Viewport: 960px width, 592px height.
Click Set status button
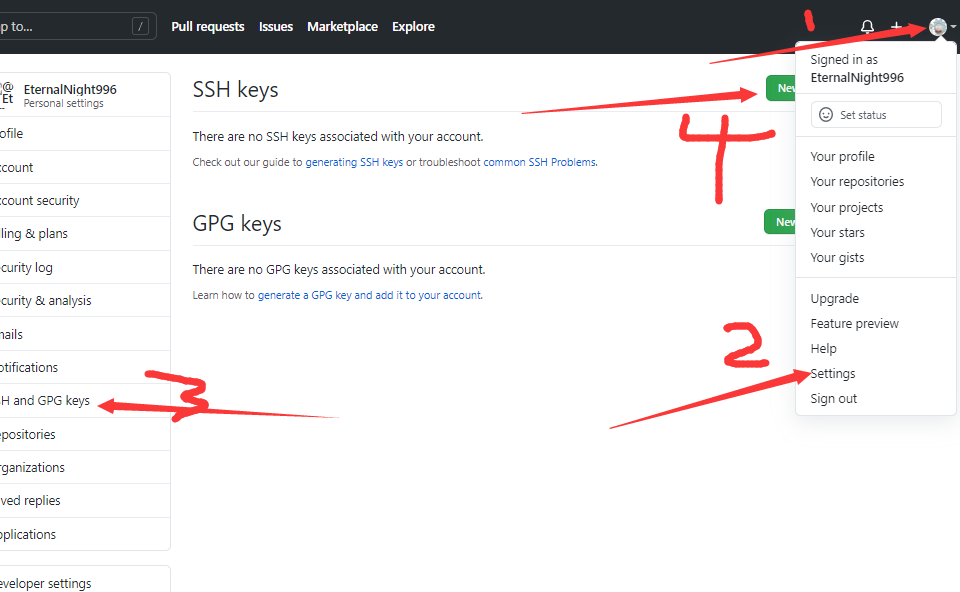pyautogui.click(x=876, y=114)
